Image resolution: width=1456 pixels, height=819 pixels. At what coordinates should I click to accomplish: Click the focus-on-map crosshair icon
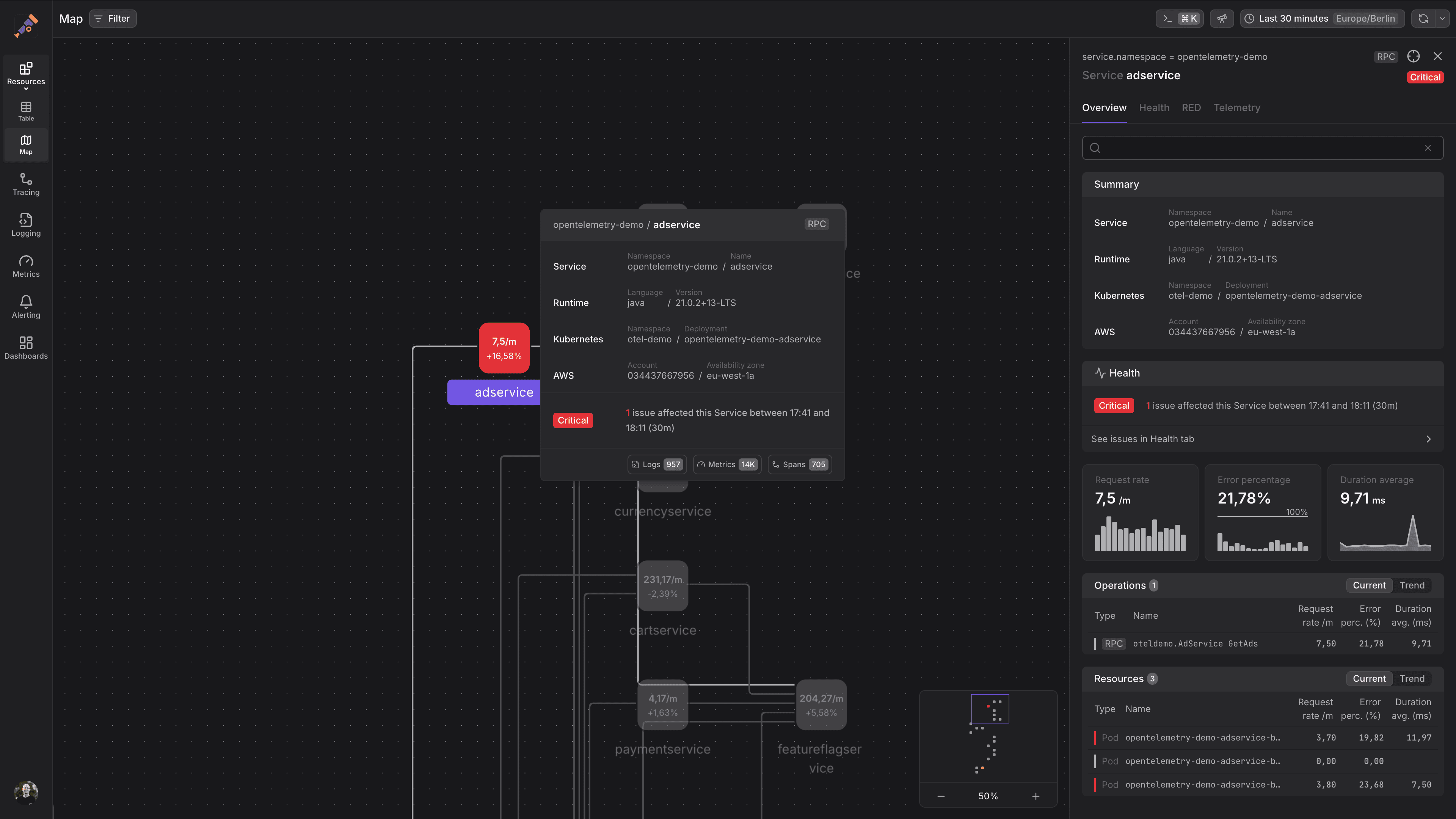1413,56
